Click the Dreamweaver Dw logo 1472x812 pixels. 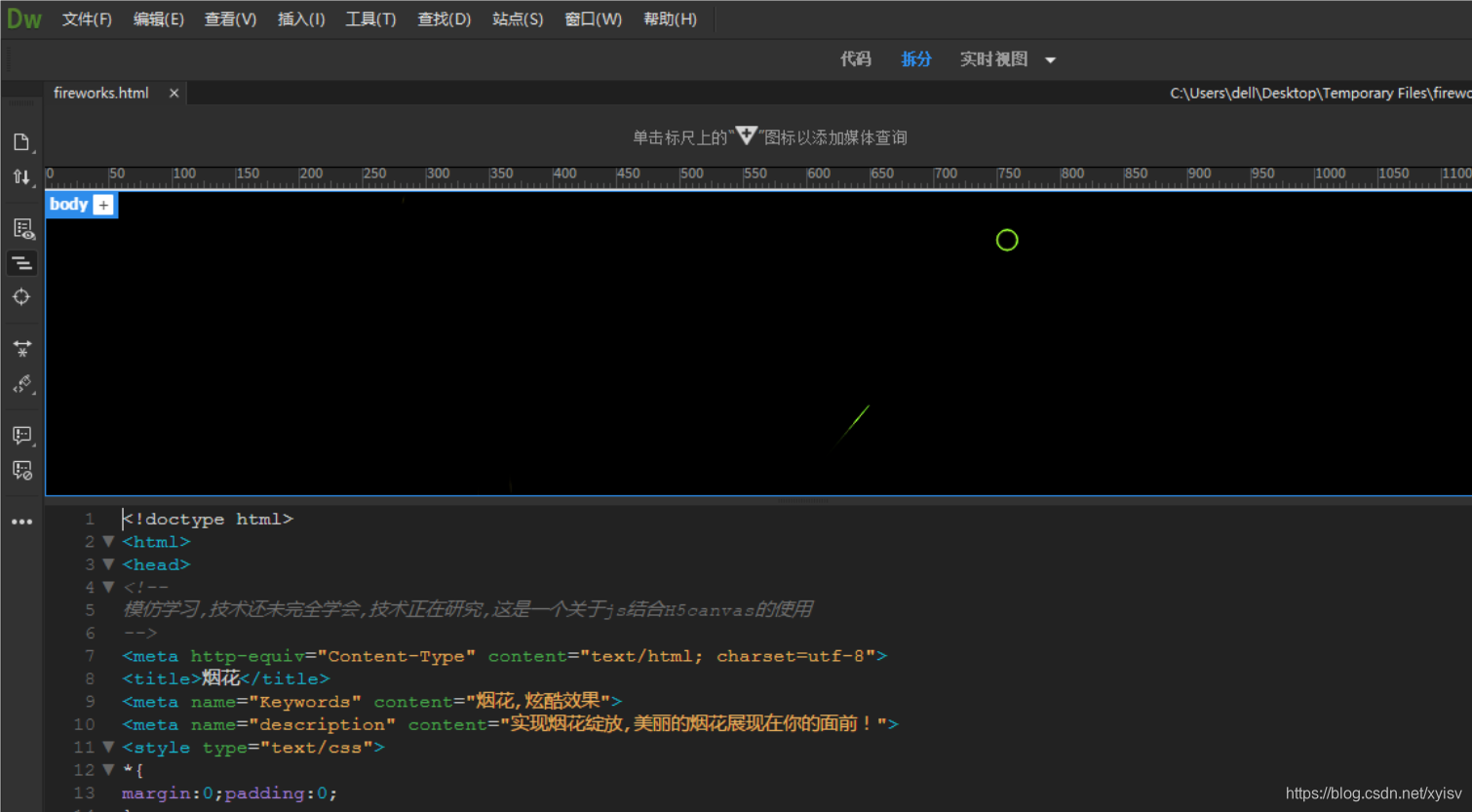click(x=23, y=19)
